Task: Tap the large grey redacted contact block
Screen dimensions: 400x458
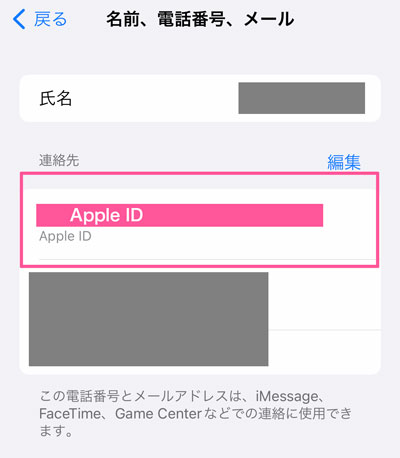Action: tap(148, 319)
